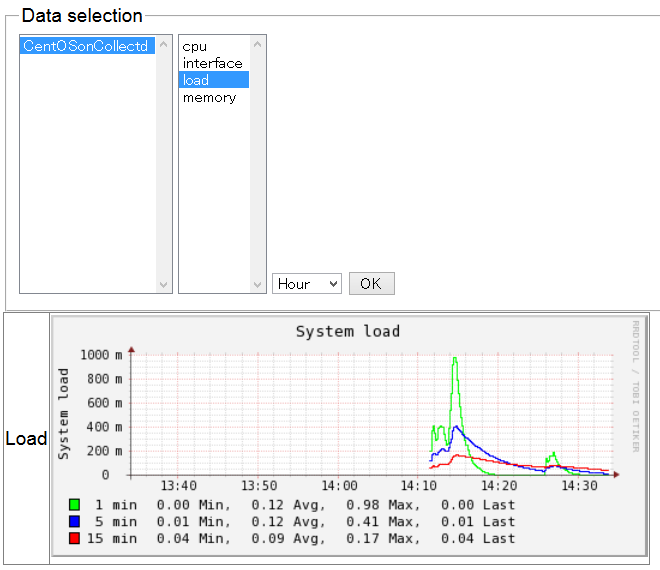Screen dimensions: 660x570
Task: Open the Hour timespan dropdown
Action: click(x=306, y=283)
